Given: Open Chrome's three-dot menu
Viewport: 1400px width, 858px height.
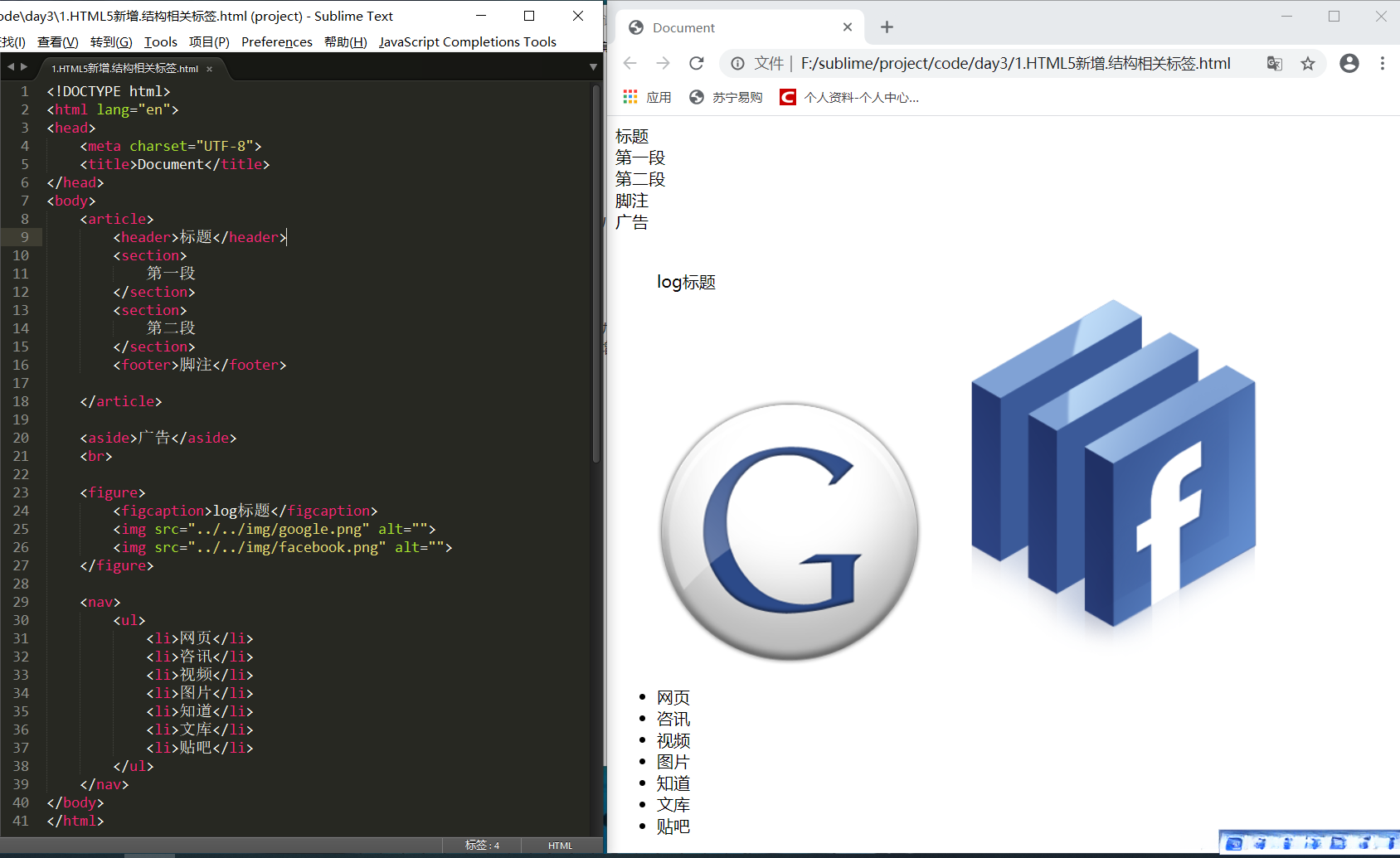Looking at the screenshot, I should click(1382, 64).
